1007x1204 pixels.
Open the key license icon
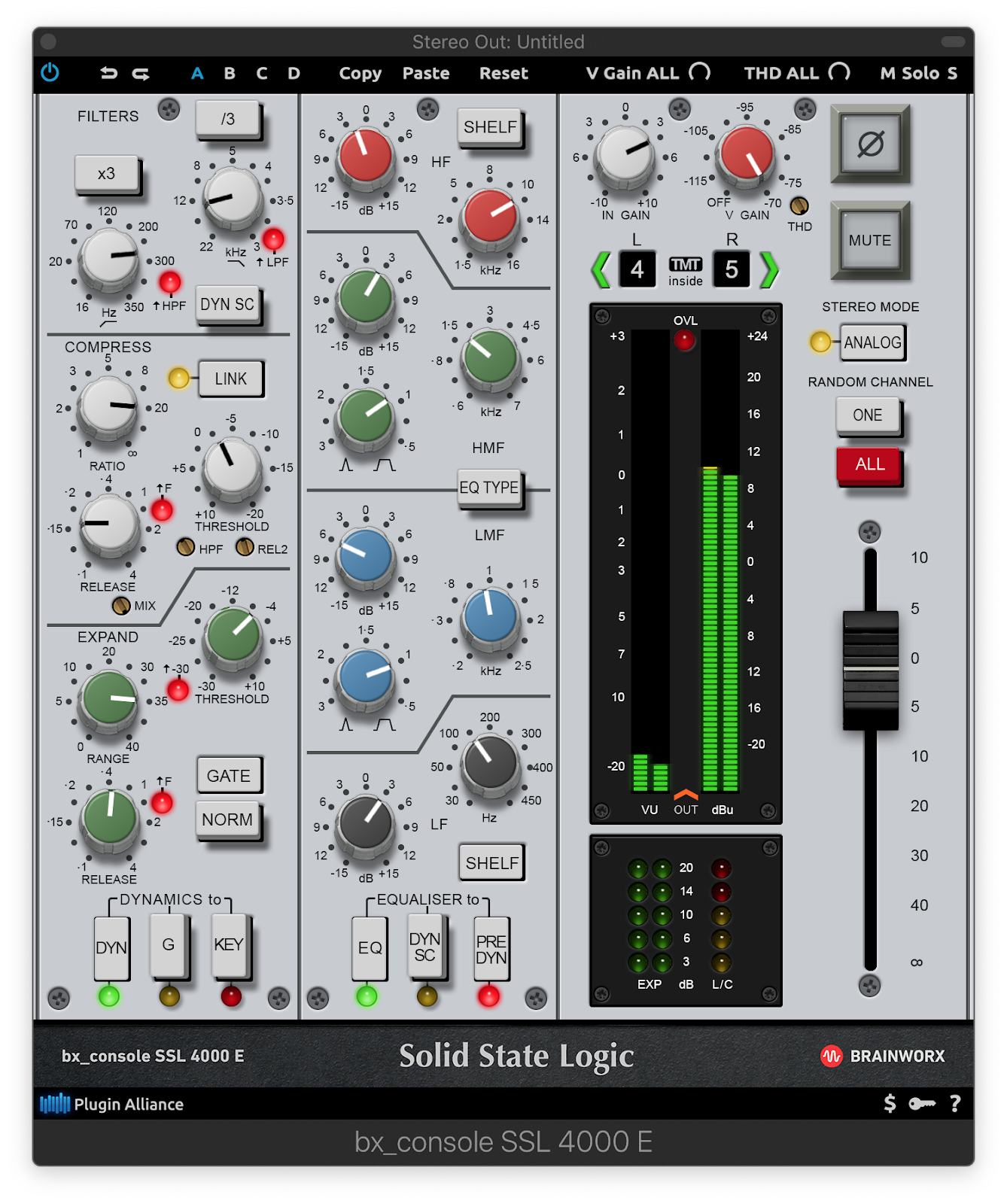pos(922,1103)
